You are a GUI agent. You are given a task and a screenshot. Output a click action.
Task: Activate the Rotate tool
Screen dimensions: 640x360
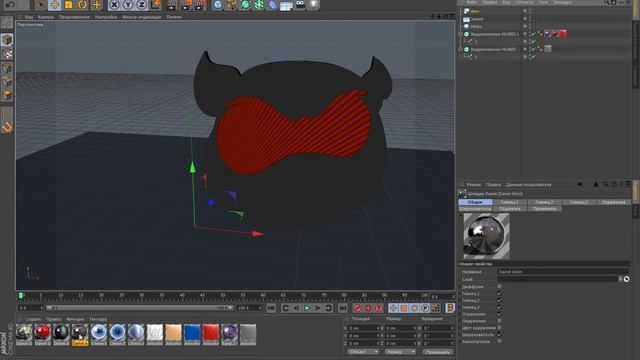pyautogui.click(x=82, y=5)
